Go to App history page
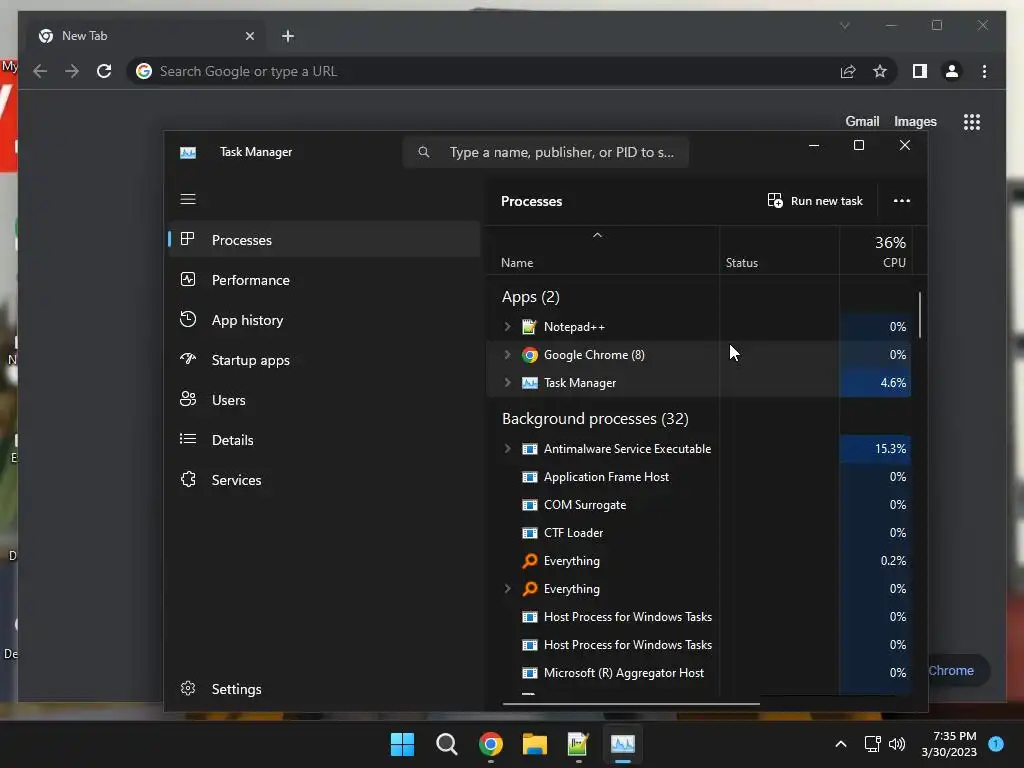 click(x=325, y=320)
